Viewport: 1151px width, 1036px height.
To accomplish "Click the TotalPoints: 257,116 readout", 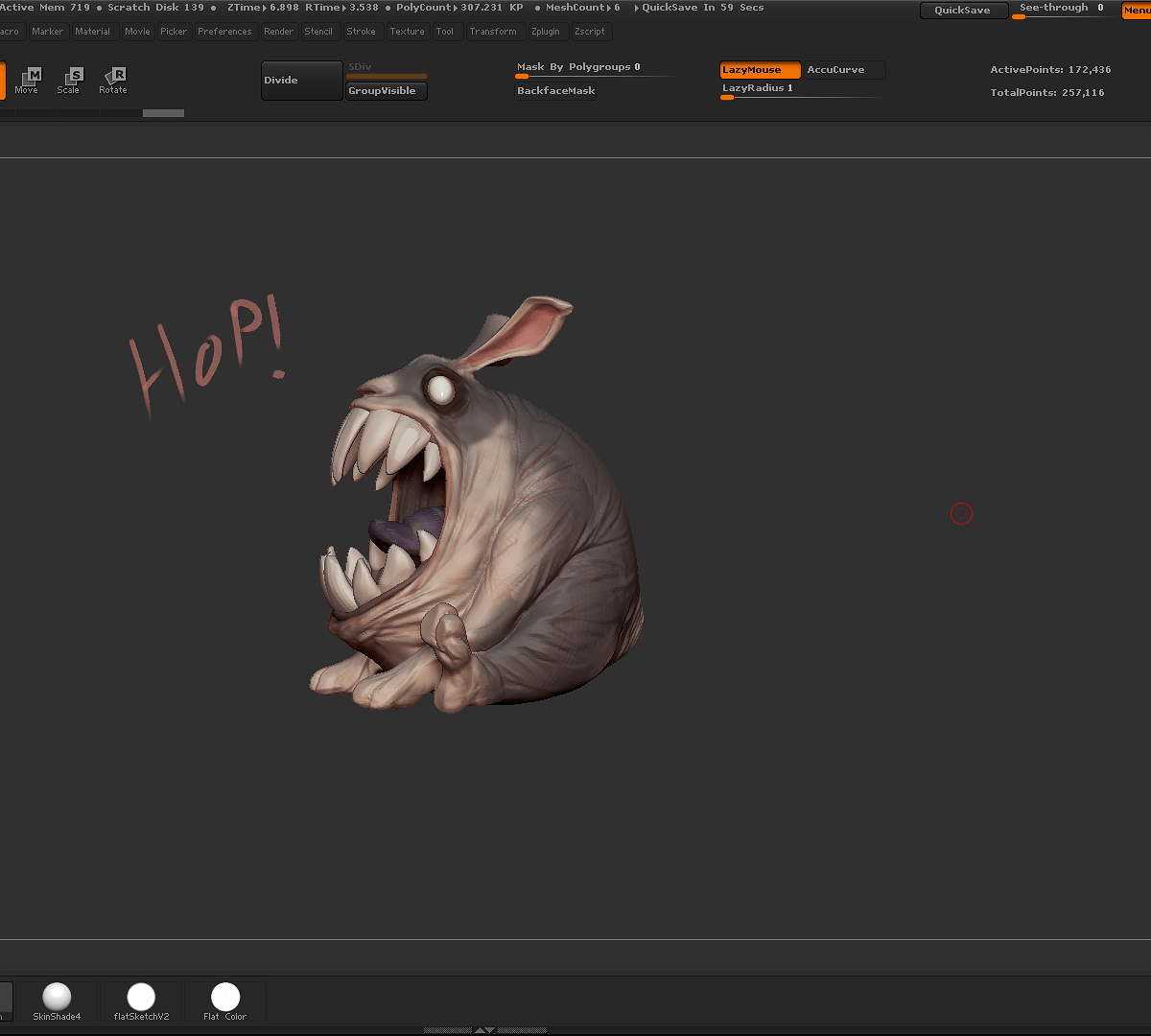I will pyautogui.click(x=1047, y=93).
